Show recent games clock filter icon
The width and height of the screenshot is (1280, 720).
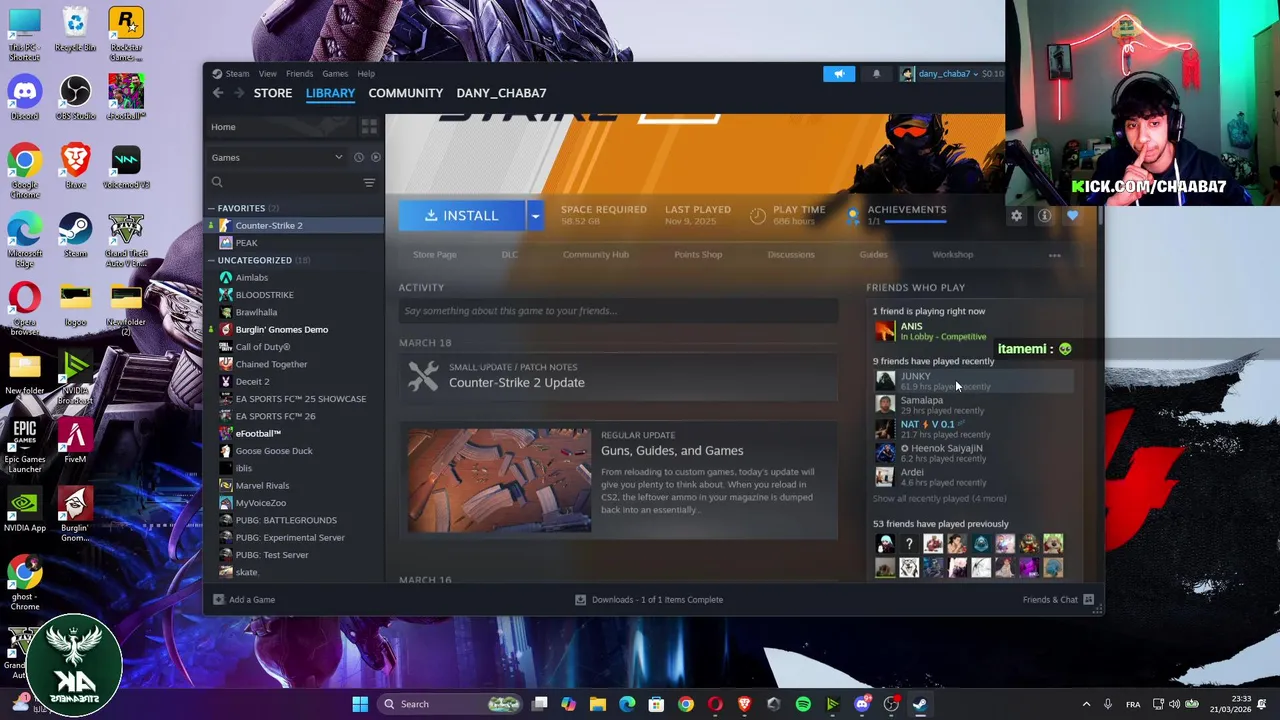coord(359,157)
